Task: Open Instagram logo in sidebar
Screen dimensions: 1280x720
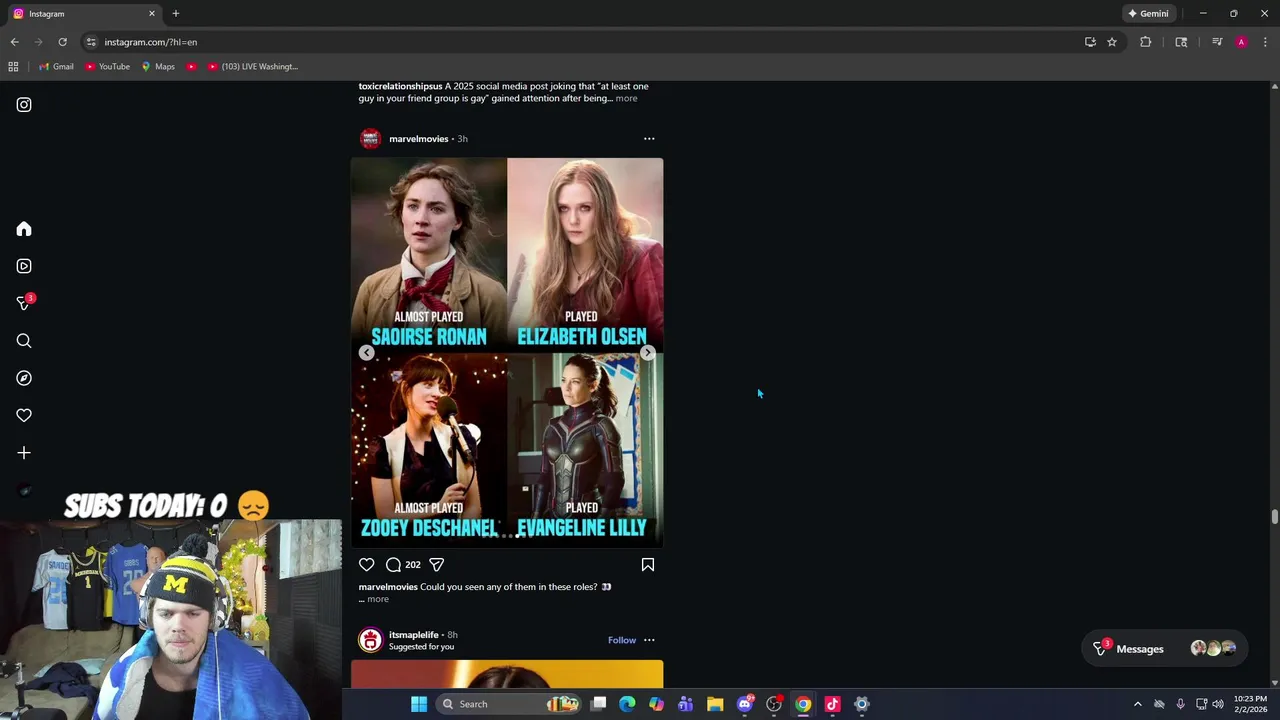Action: pyautogui.click(x=24, y=105)
